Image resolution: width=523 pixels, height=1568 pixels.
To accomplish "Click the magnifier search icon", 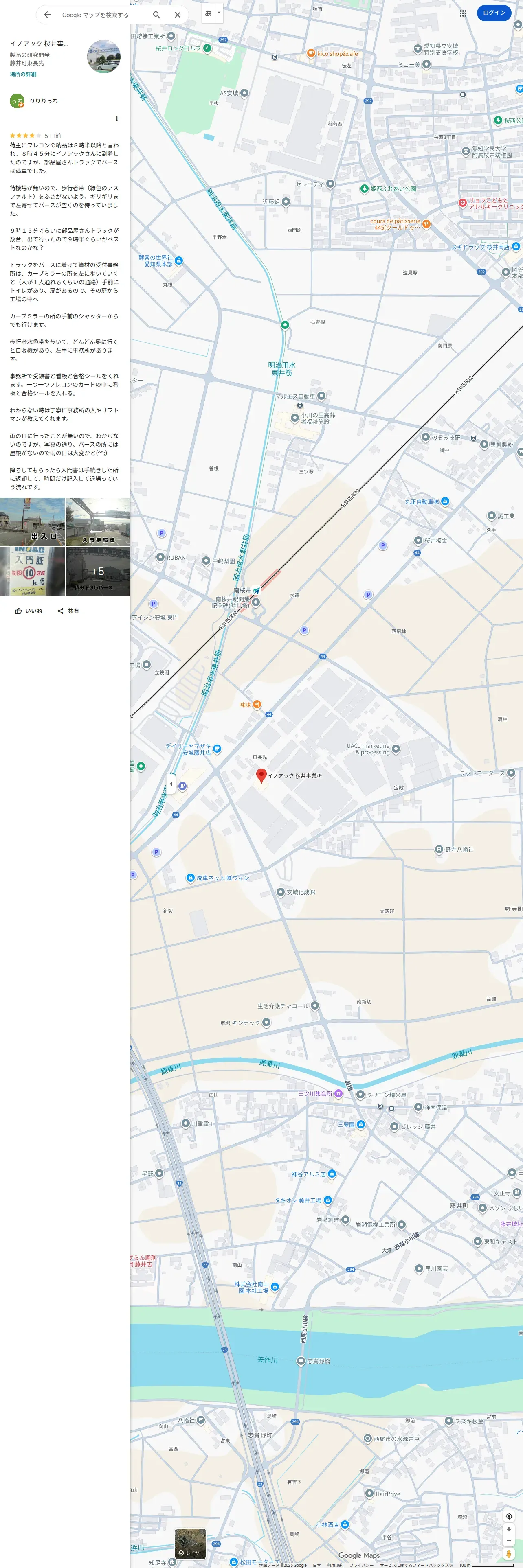I will click(x=156, y=15).
